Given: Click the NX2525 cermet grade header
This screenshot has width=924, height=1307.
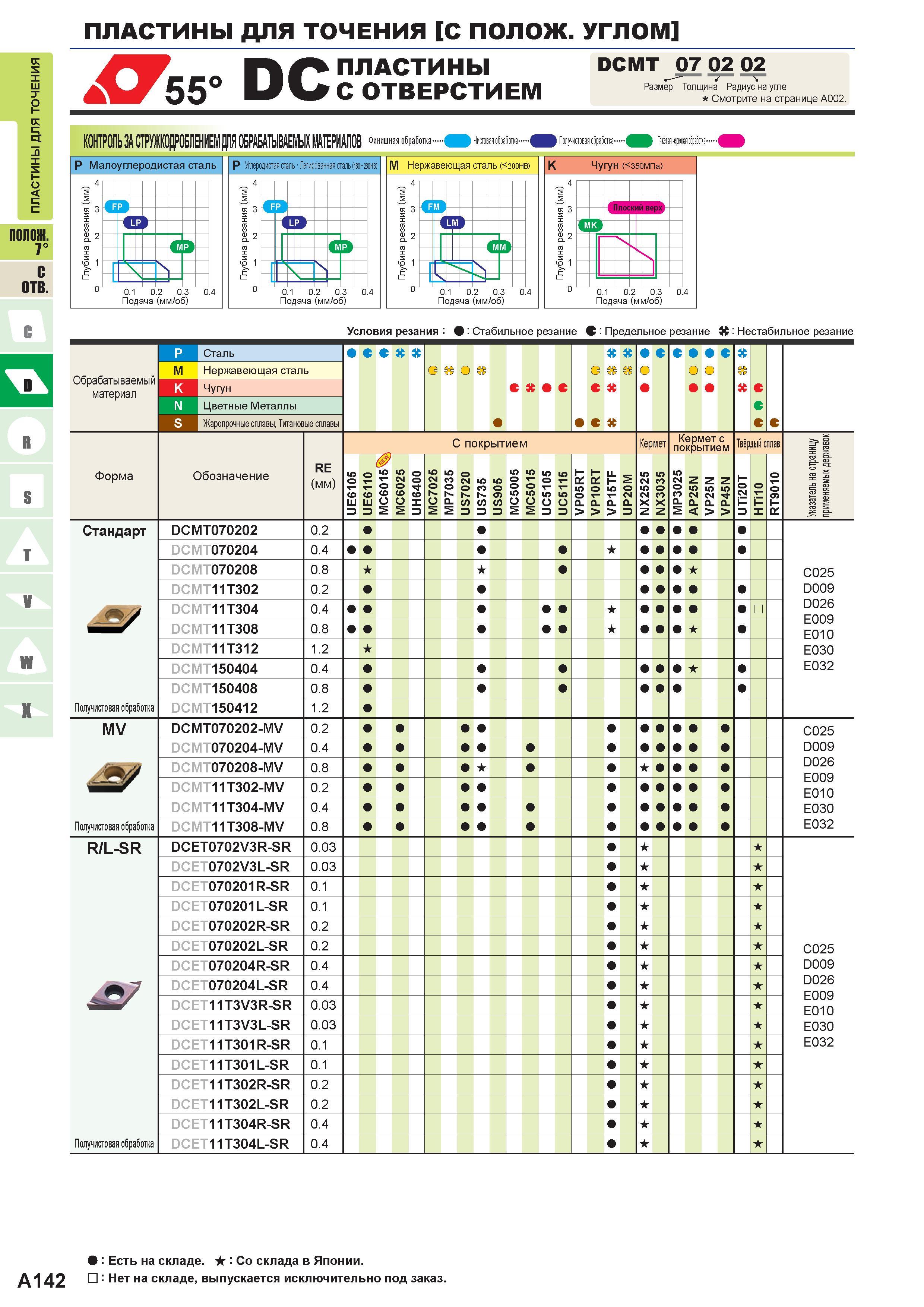Looking at the screenshot, I should 645,493.
